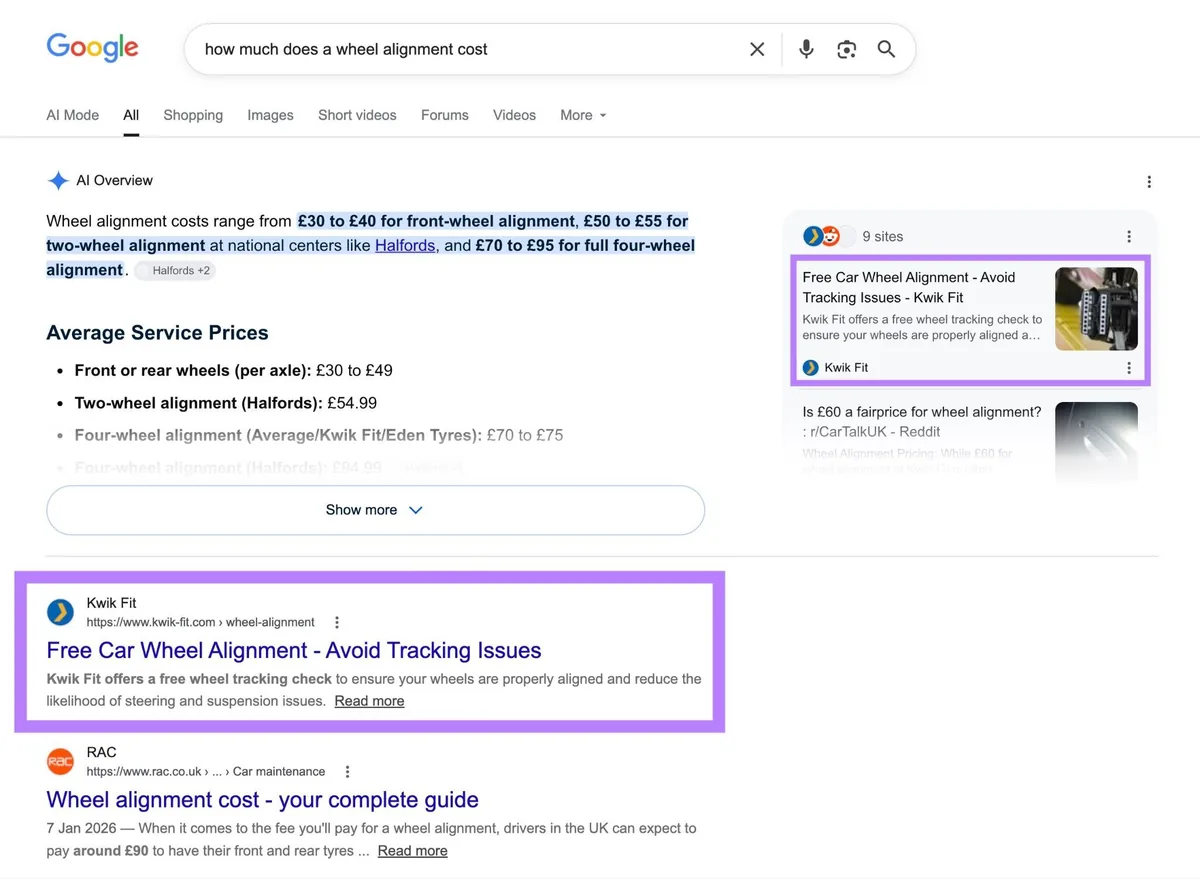Click RAC site name above result
Viewport: 1200px width, 879px height.
coord(102,752)
